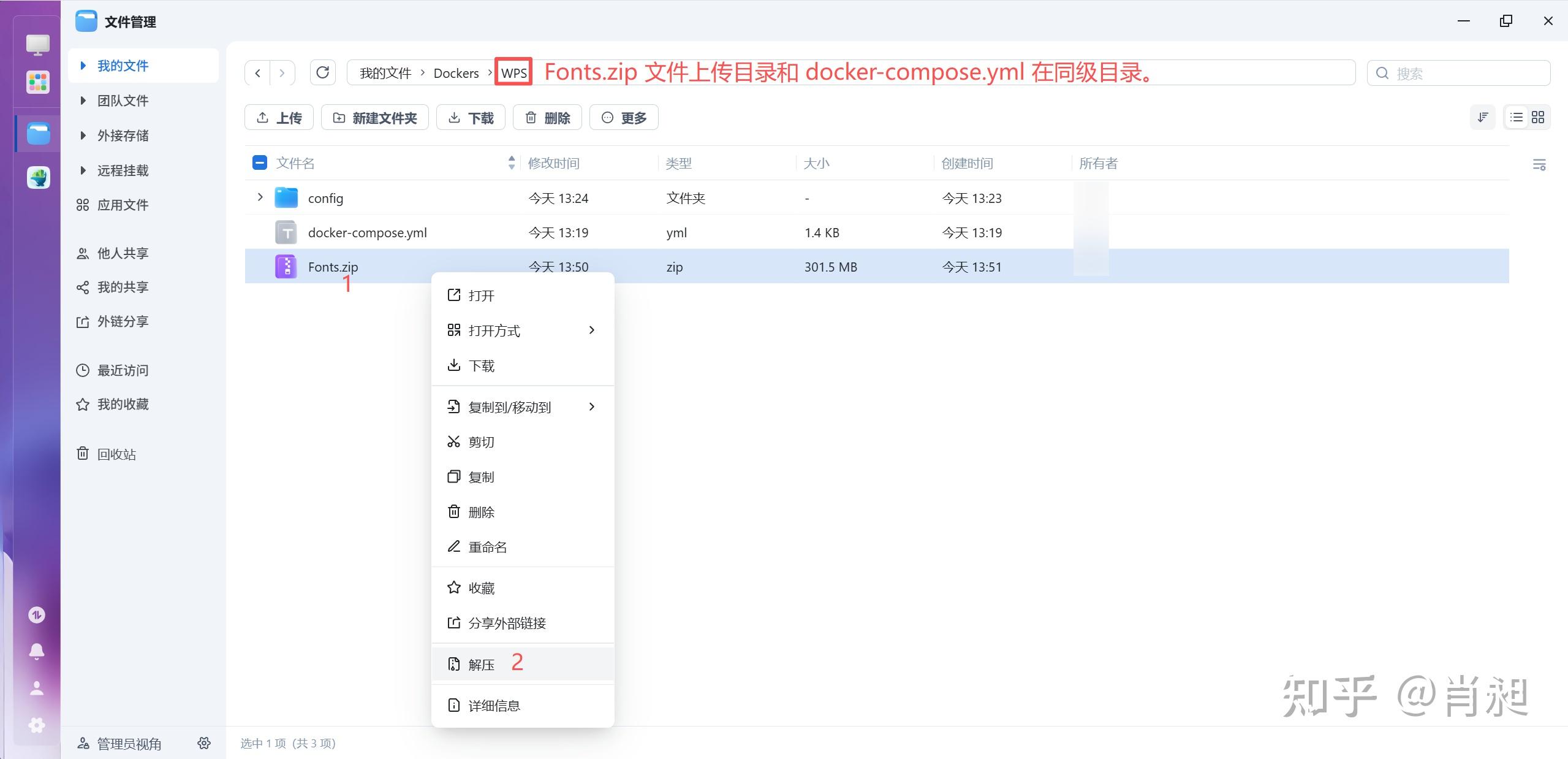Open the sort order options

[x=1482, y=116]
